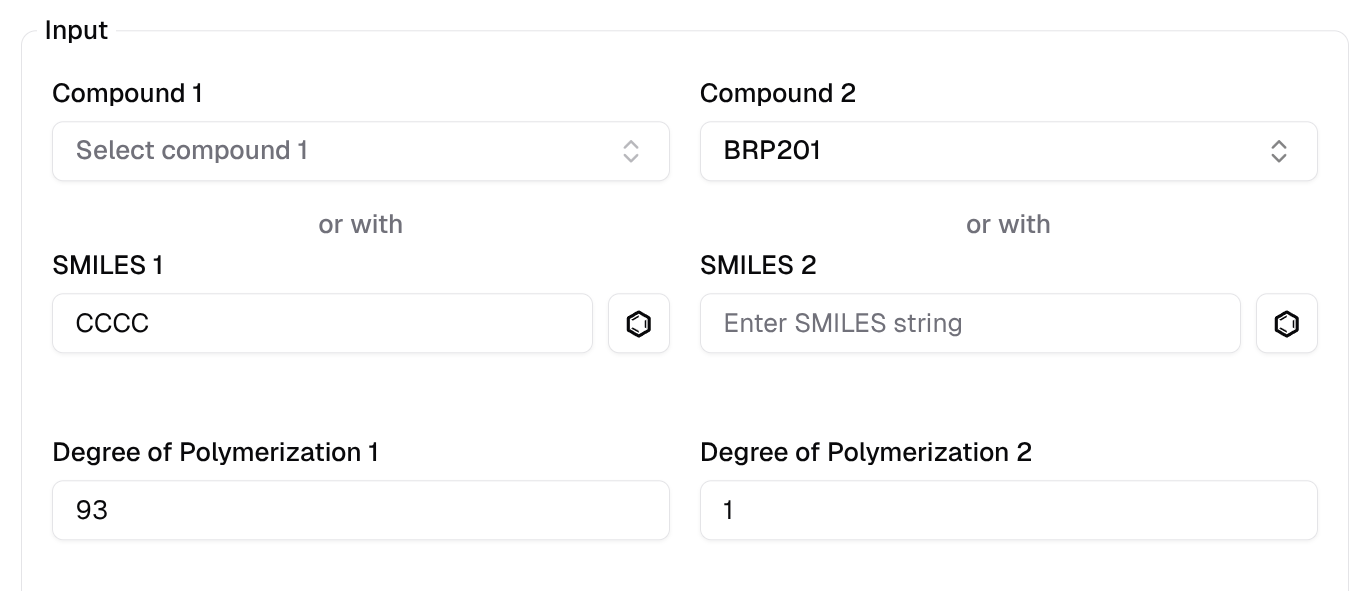The height and width of the screenshot is (591, 1366).
Task: Click the chevron arrows in Compound 1 selector
Action: click(631, 151)
